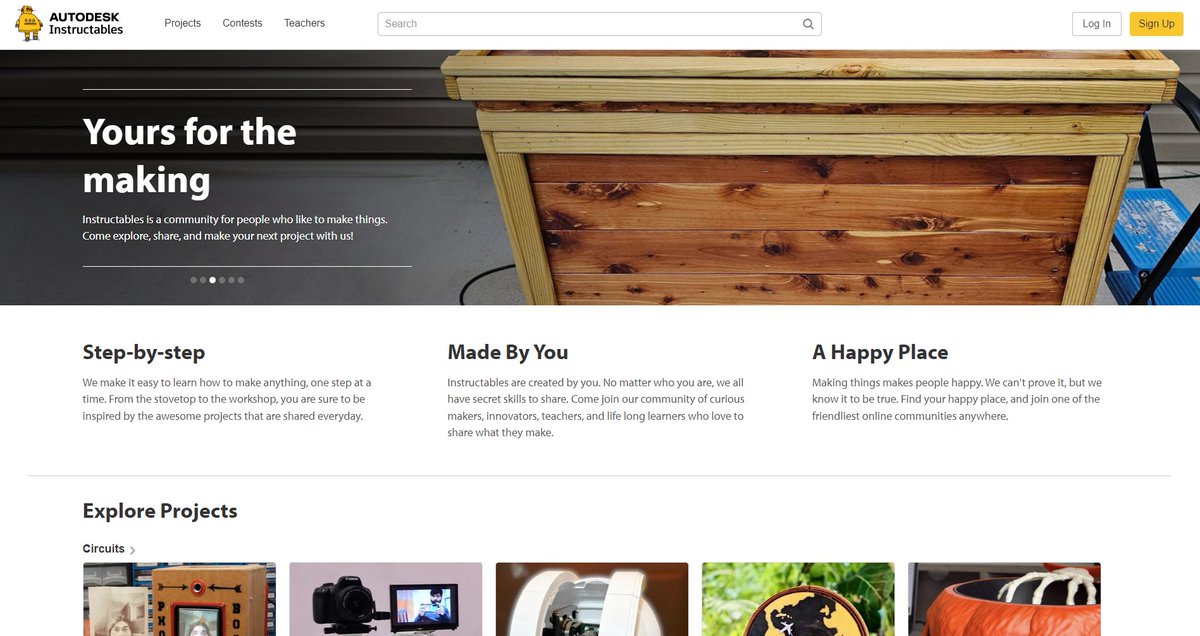
Task: Jump to the last carousel slide dot
Action: (x=240, y=280)
